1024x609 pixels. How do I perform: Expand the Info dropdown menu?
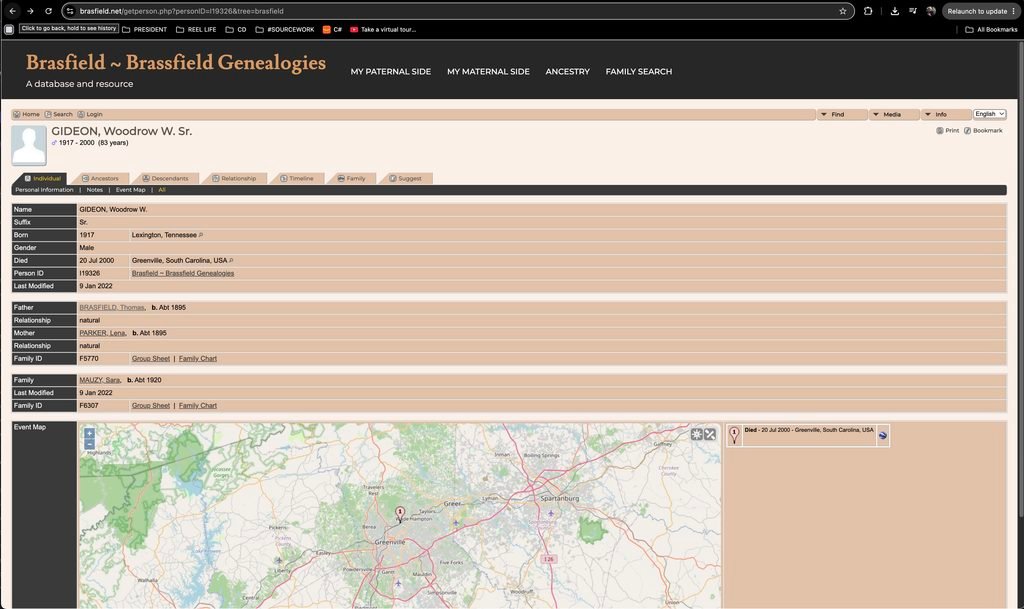(x=946, y=114)
